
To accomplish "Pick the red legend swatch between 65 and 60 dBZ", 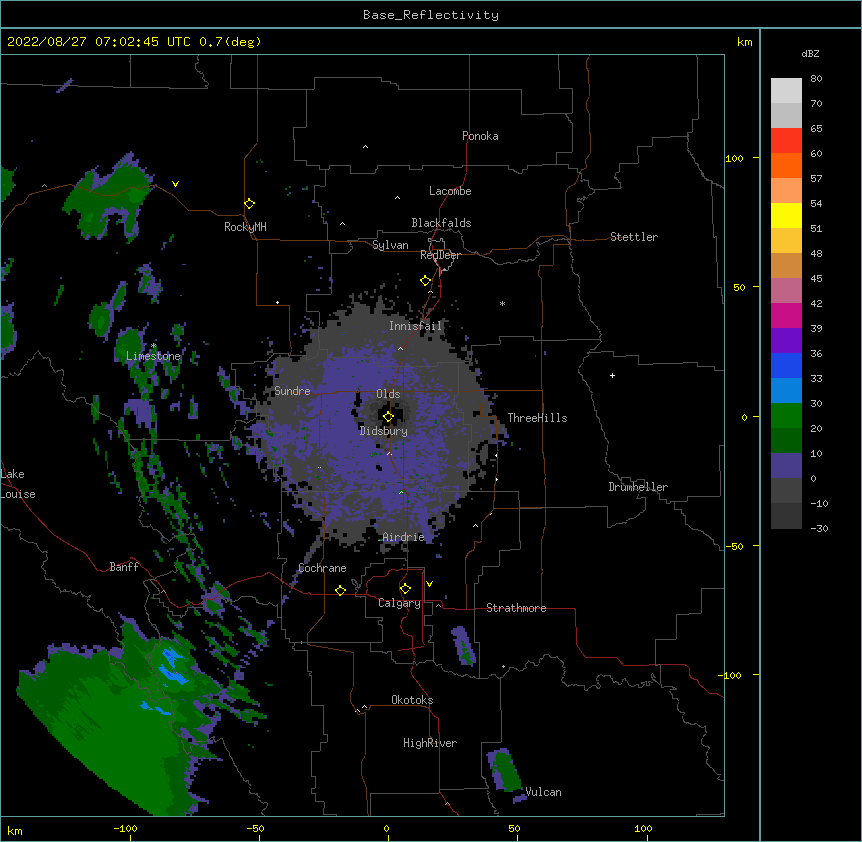I will tap(786, 140).
